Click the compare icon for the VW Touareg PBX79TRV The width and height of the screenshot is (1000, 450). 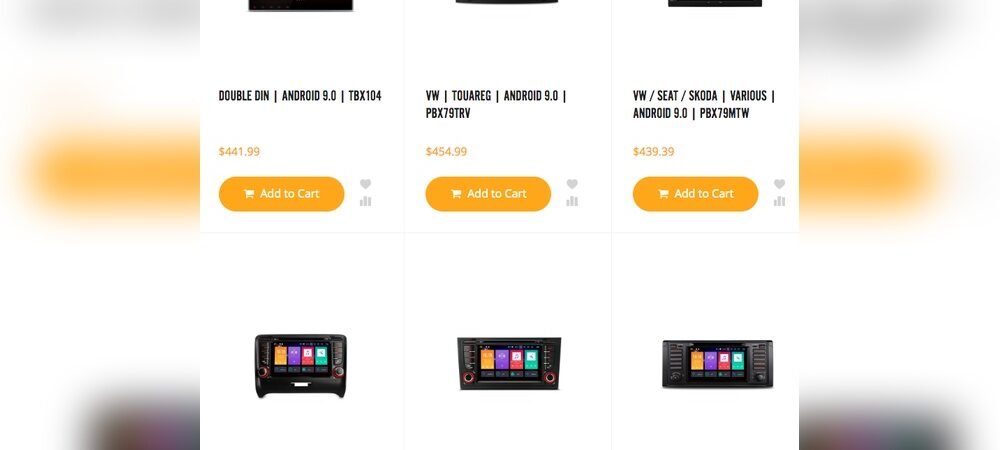pyautogui.click(x=572, y=201)
